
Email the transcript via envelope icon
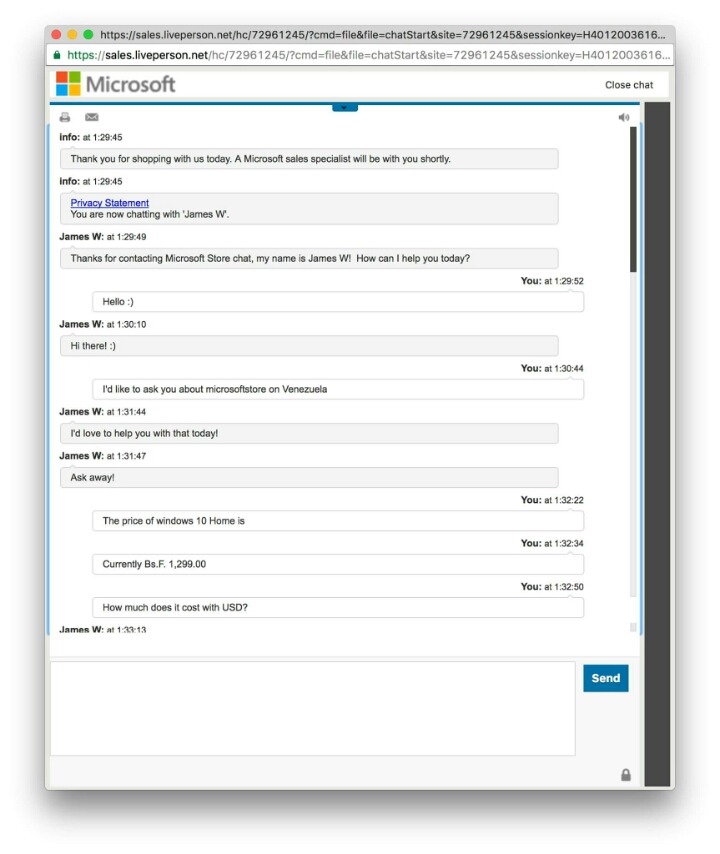[x=92, y=117]
